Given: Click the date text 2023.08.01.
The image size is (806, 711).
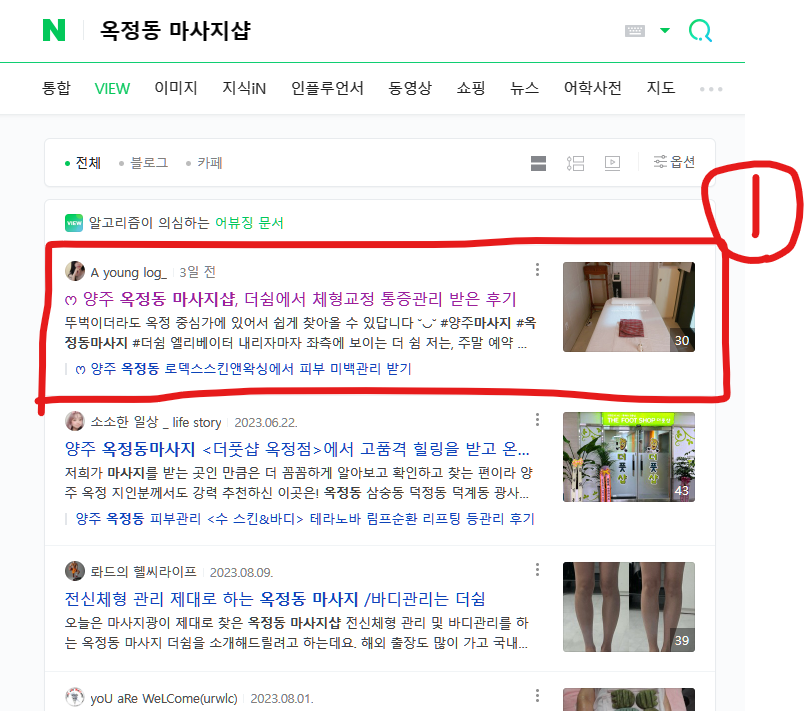Looking at the screenshot, I should tap(282, 699).
